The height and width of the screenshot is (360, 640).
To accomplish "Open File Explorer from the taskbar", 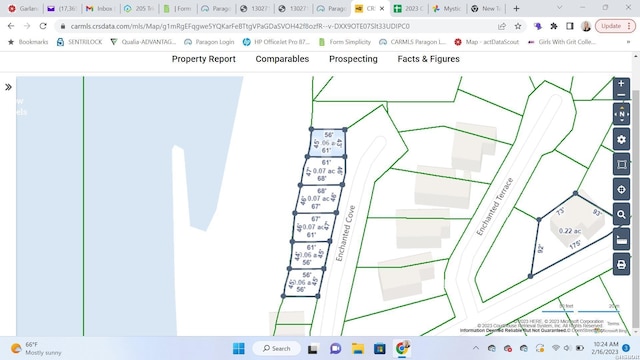I will pos(358,349).
